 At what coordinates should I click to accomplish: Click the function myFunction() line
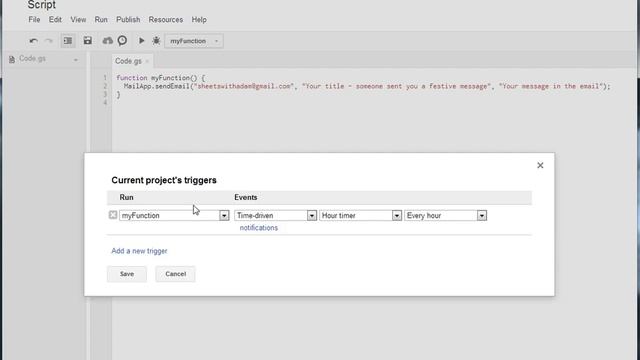[160, 78]
